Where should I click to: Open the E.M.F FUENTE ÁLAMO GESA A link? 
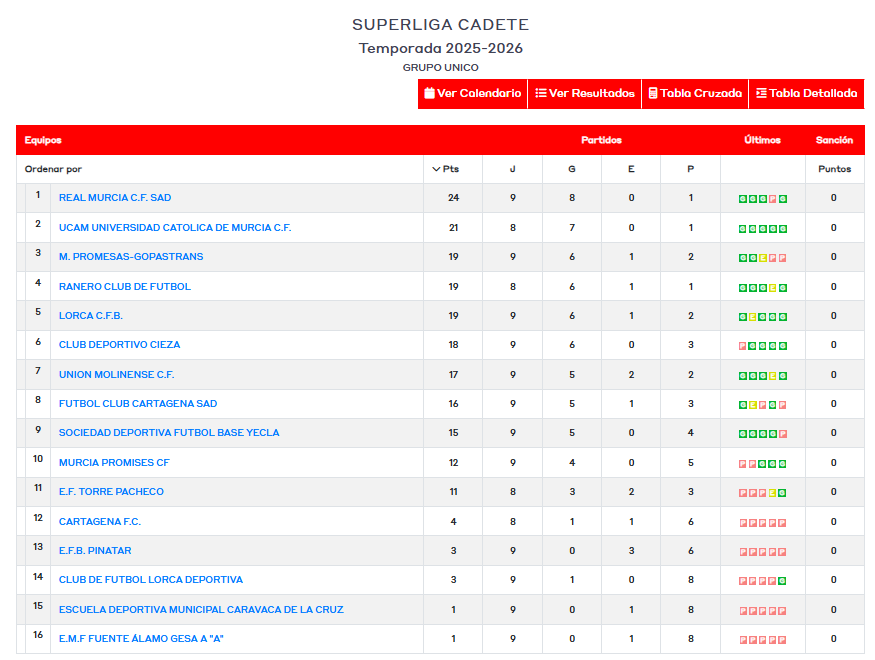[x=141, y=639]
